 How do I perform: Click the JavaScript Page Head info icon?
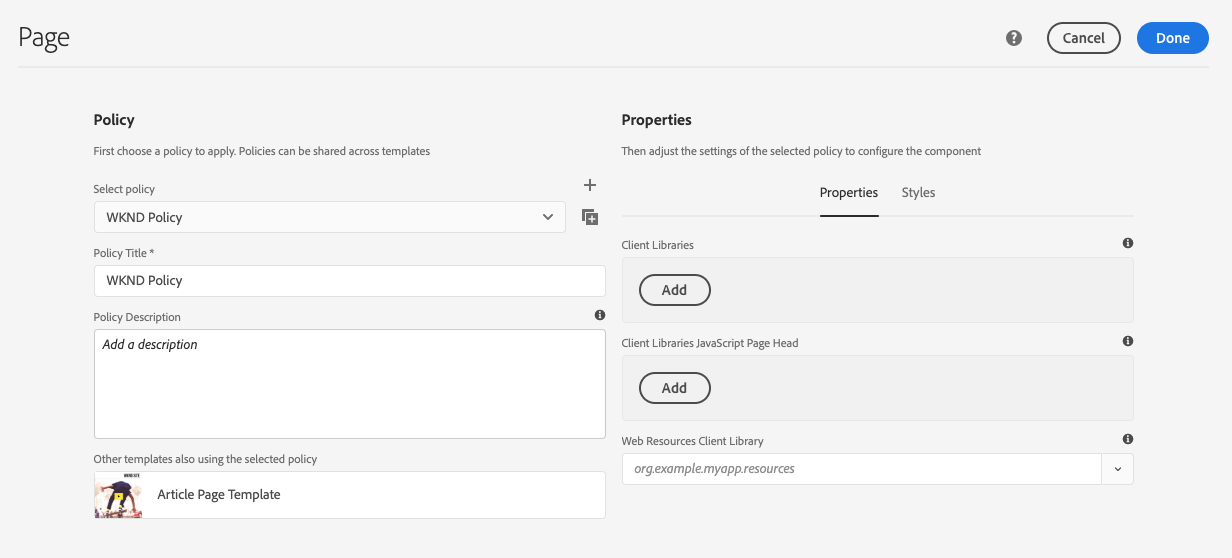(x=1128, y=341)
